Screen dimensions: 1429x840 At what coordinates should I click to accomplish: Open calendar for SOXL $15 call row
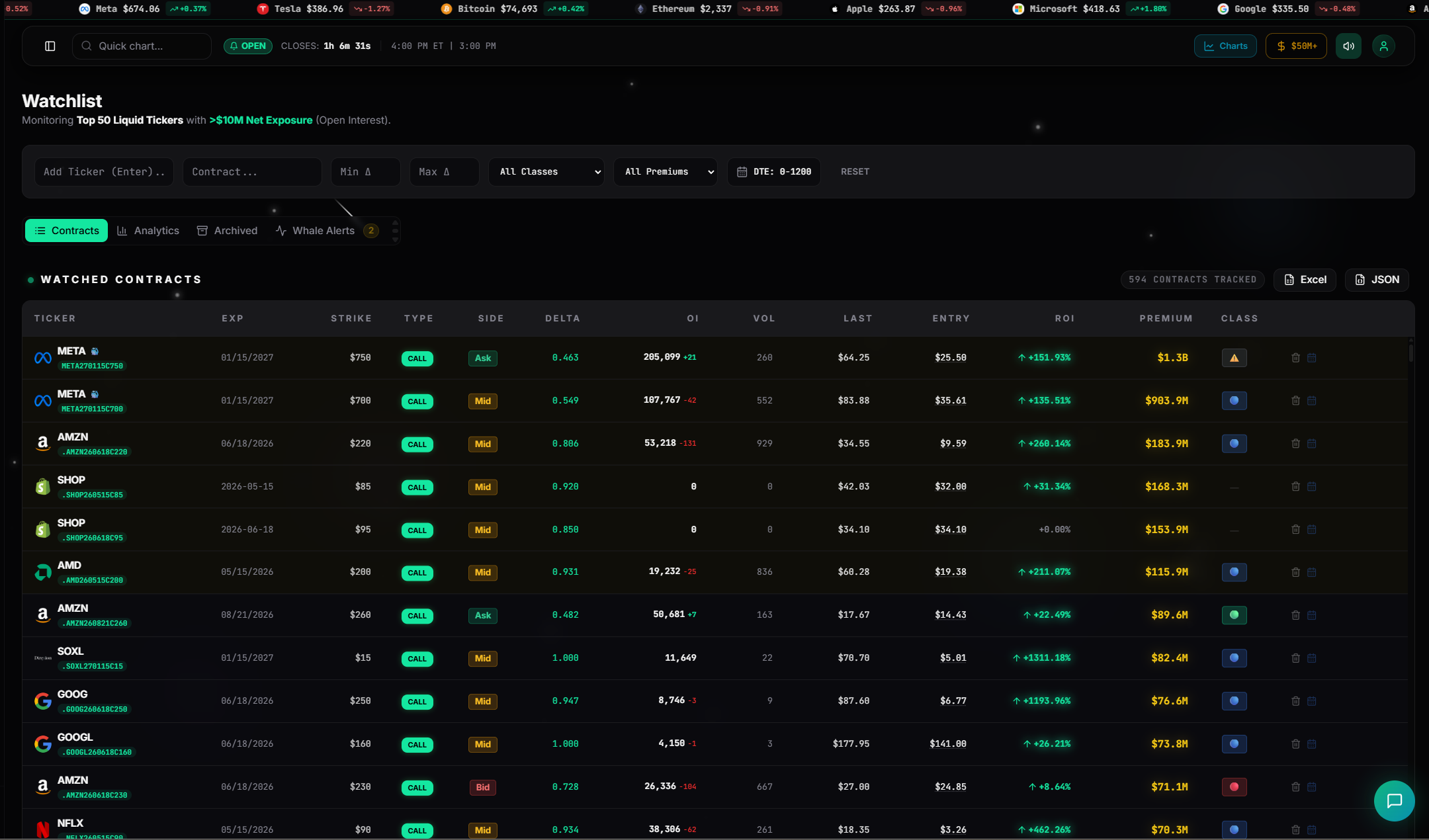click(1312, 658)
